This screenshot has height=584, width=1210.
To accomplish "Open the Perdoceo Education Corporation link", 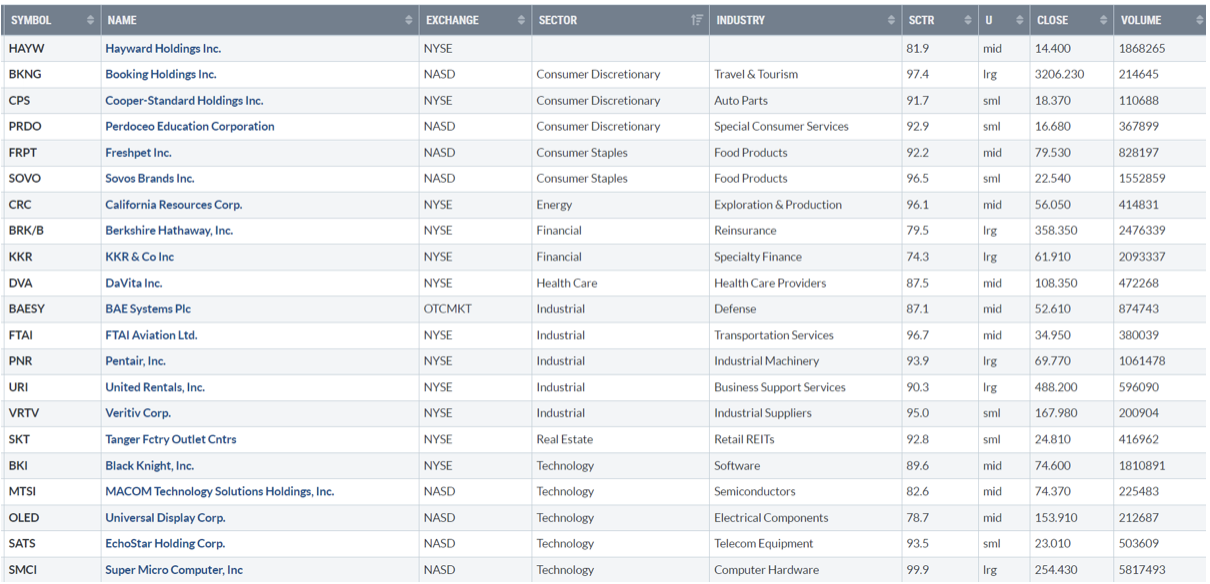I will click(x=189, y=126).
